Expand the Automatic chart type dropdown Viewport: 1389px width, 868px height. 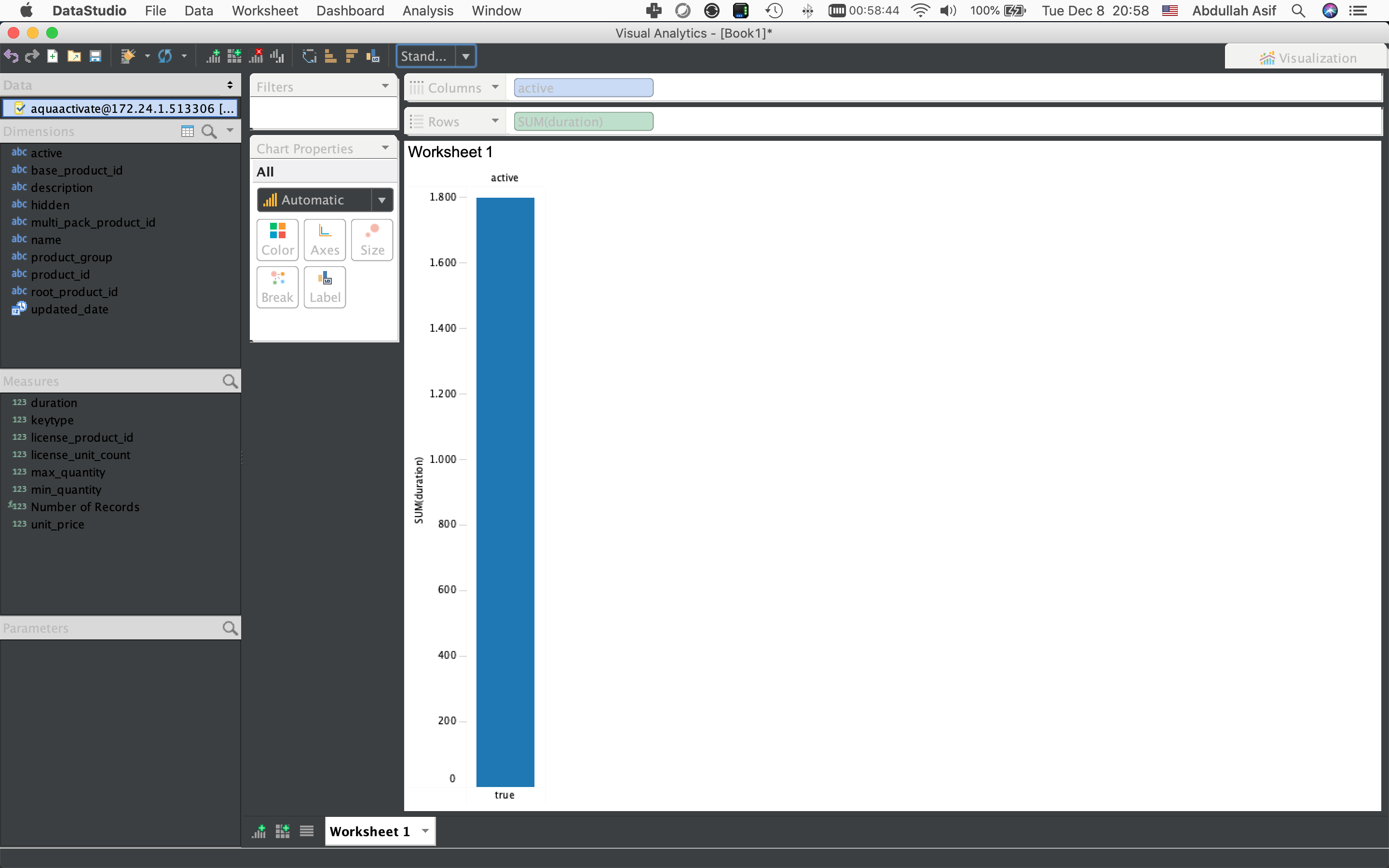click(x=381, y=200)
